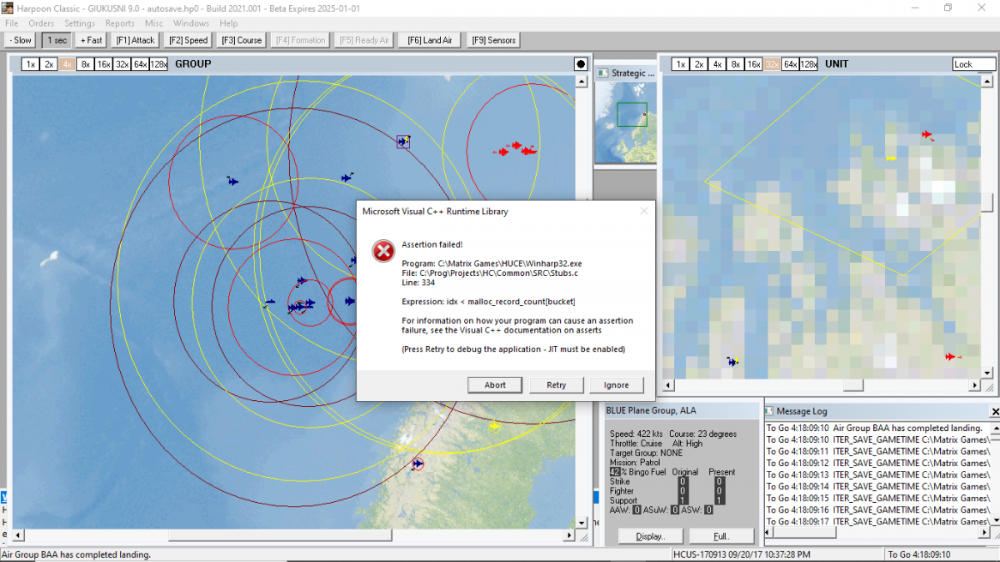Click Group map scroll left arrow
1000x562 pixels.
18,535
